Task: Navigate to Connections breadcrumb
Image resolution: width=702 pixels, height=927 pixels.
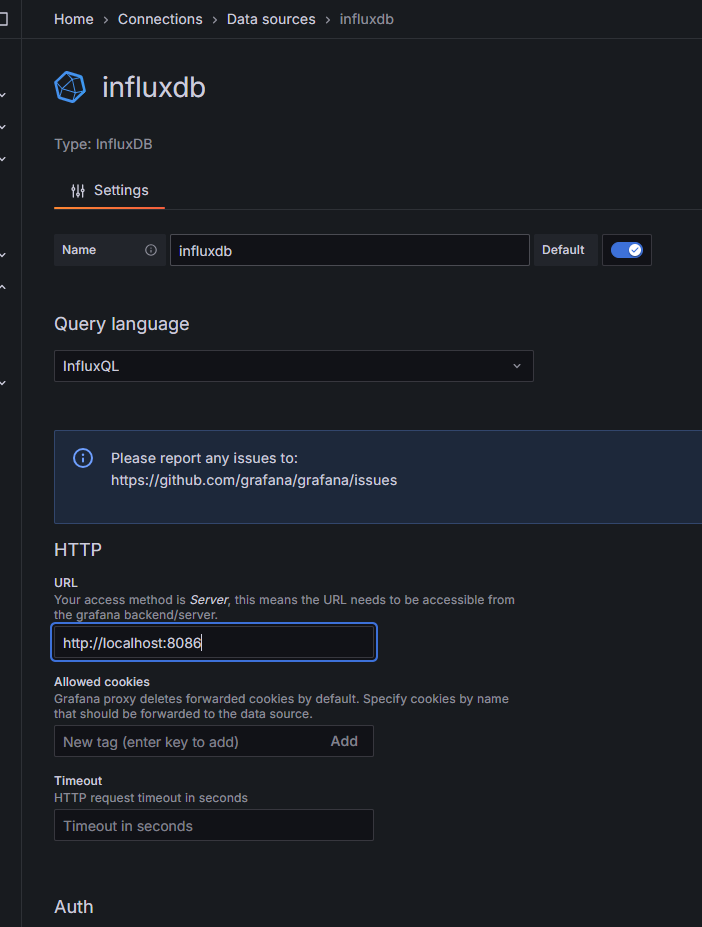Action: (x=160, y=19)
